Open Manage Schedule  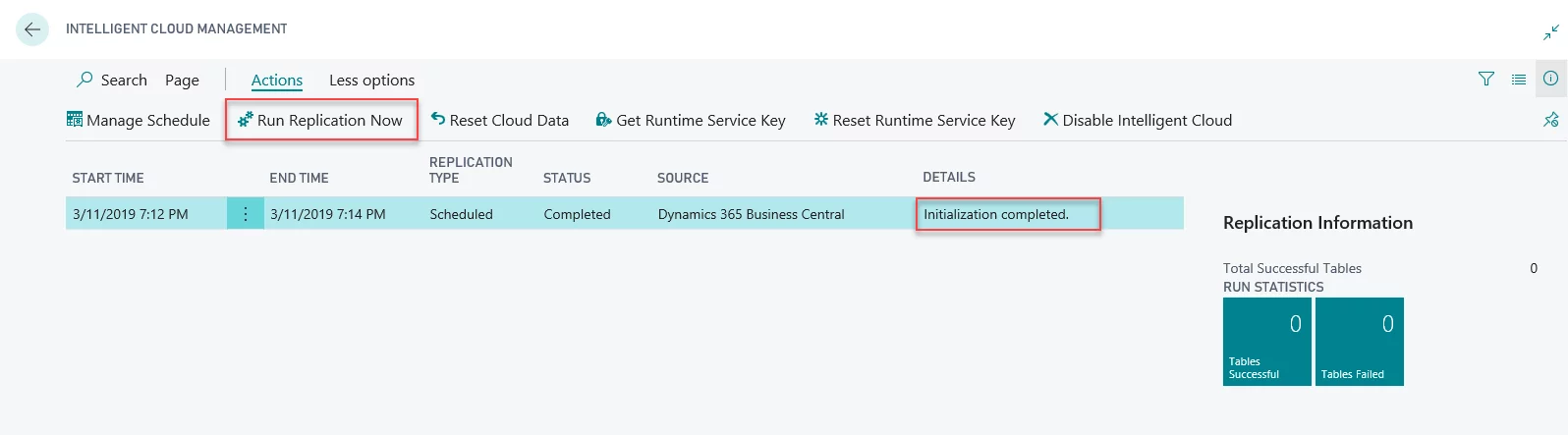[x=139, y=120]
